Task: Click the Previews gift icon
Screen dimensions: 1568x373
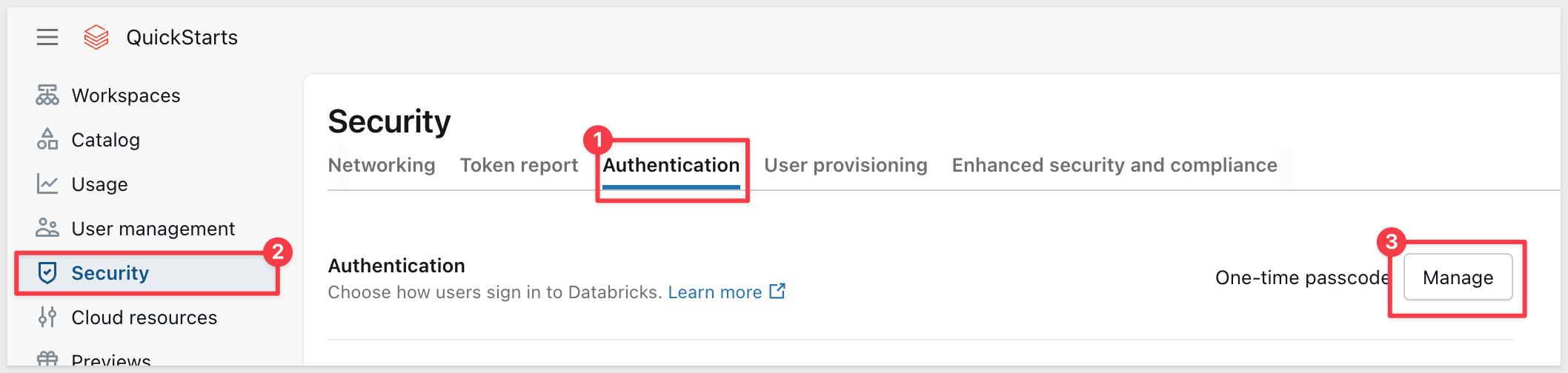Action: coord(47,359)
